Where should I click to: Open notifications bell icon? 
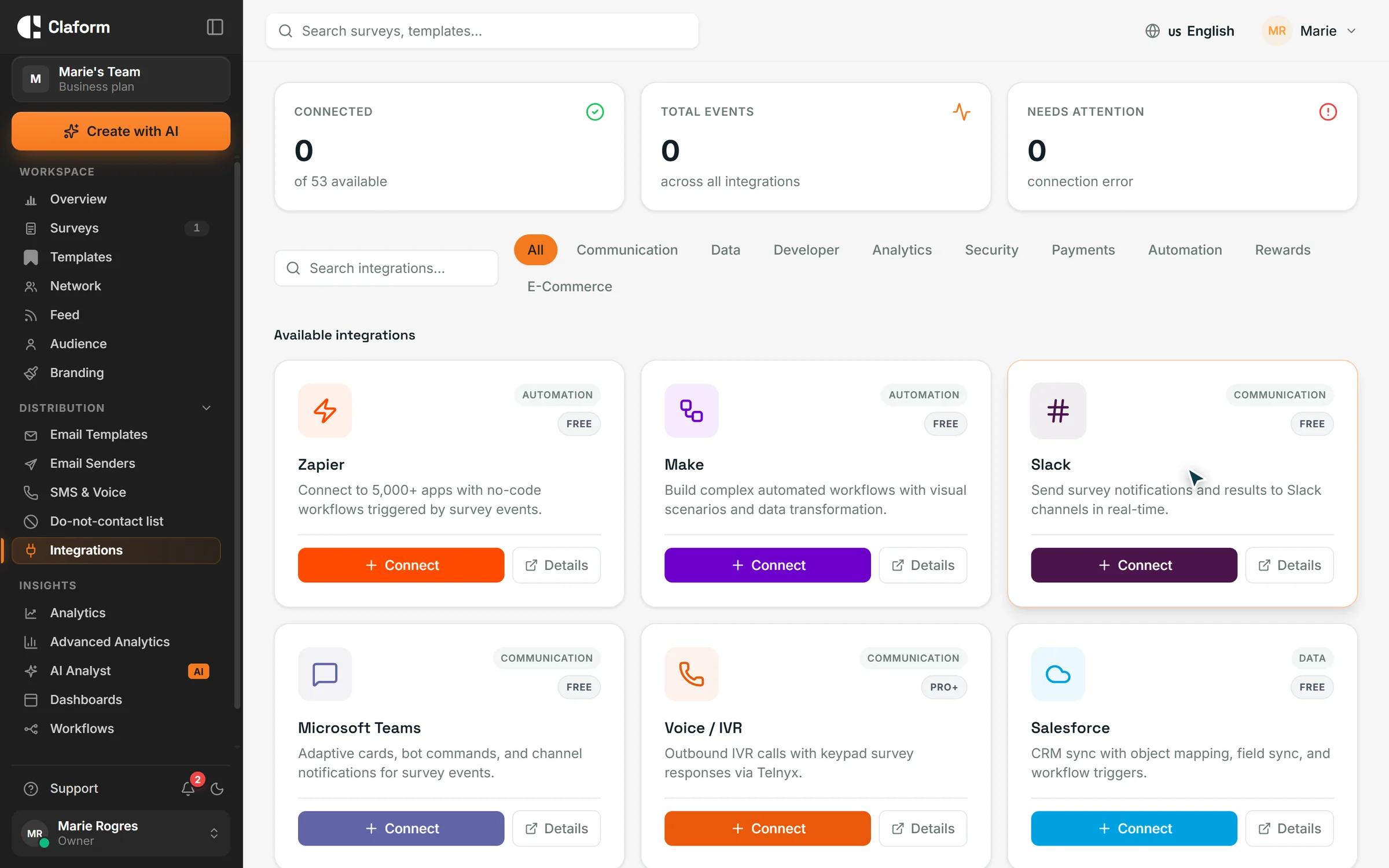(188, 789)
